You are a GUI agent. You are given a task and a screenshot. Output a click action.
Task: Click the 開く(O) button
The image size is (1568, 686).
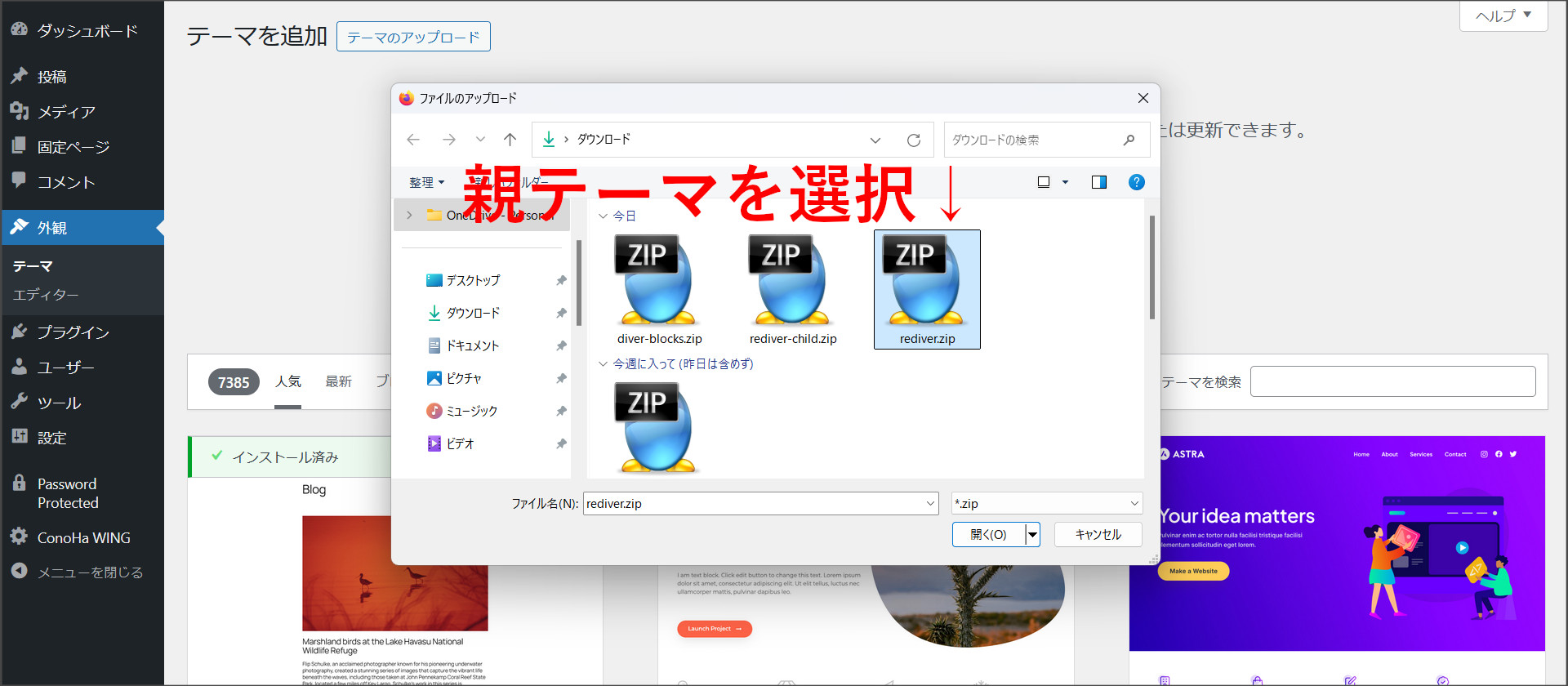(x=988, y=534)
